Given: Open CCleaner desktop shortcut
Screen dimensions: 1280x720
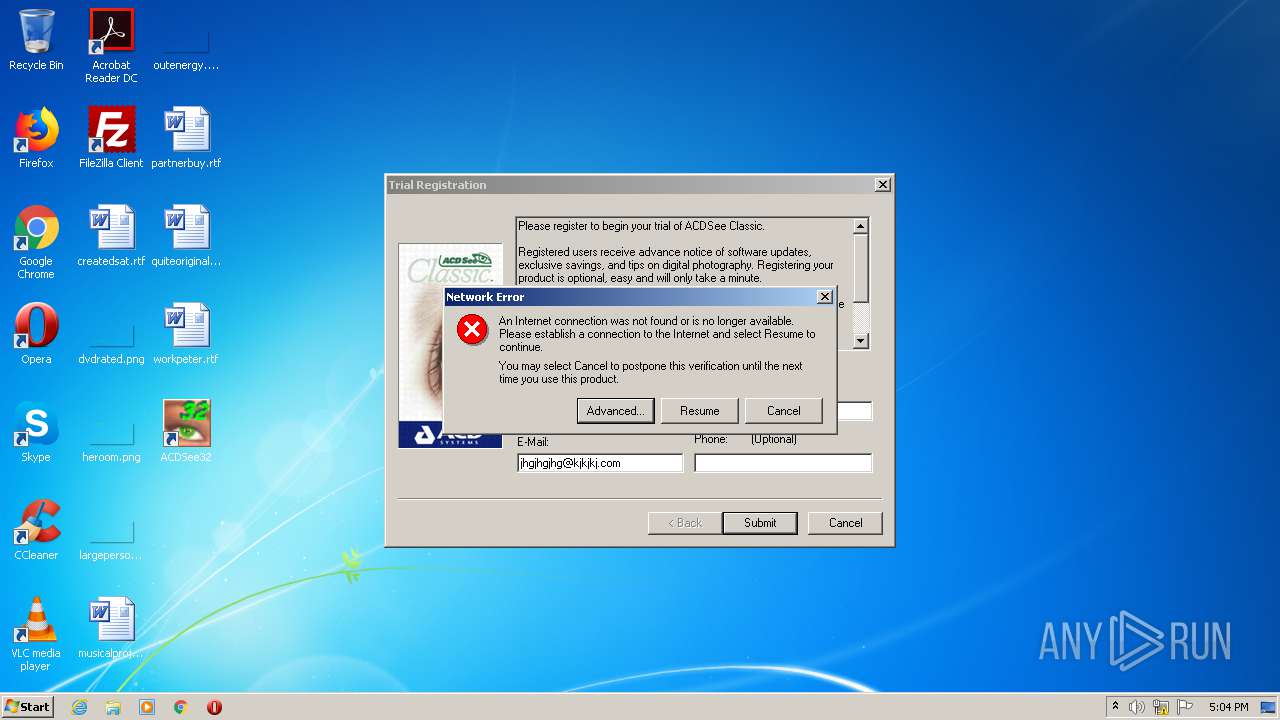Looking at the screenshot, I should (36, 530).
